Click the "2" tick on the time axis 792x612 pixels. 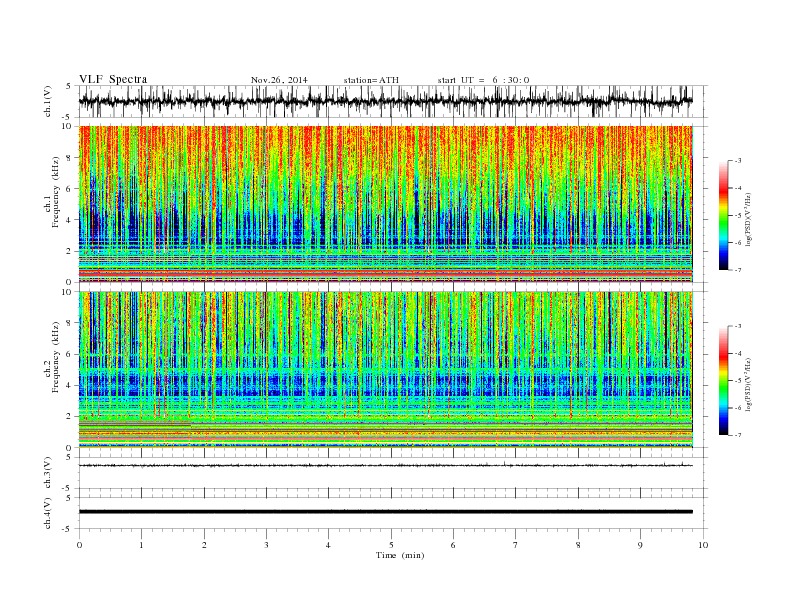click(x=204, y=545)
